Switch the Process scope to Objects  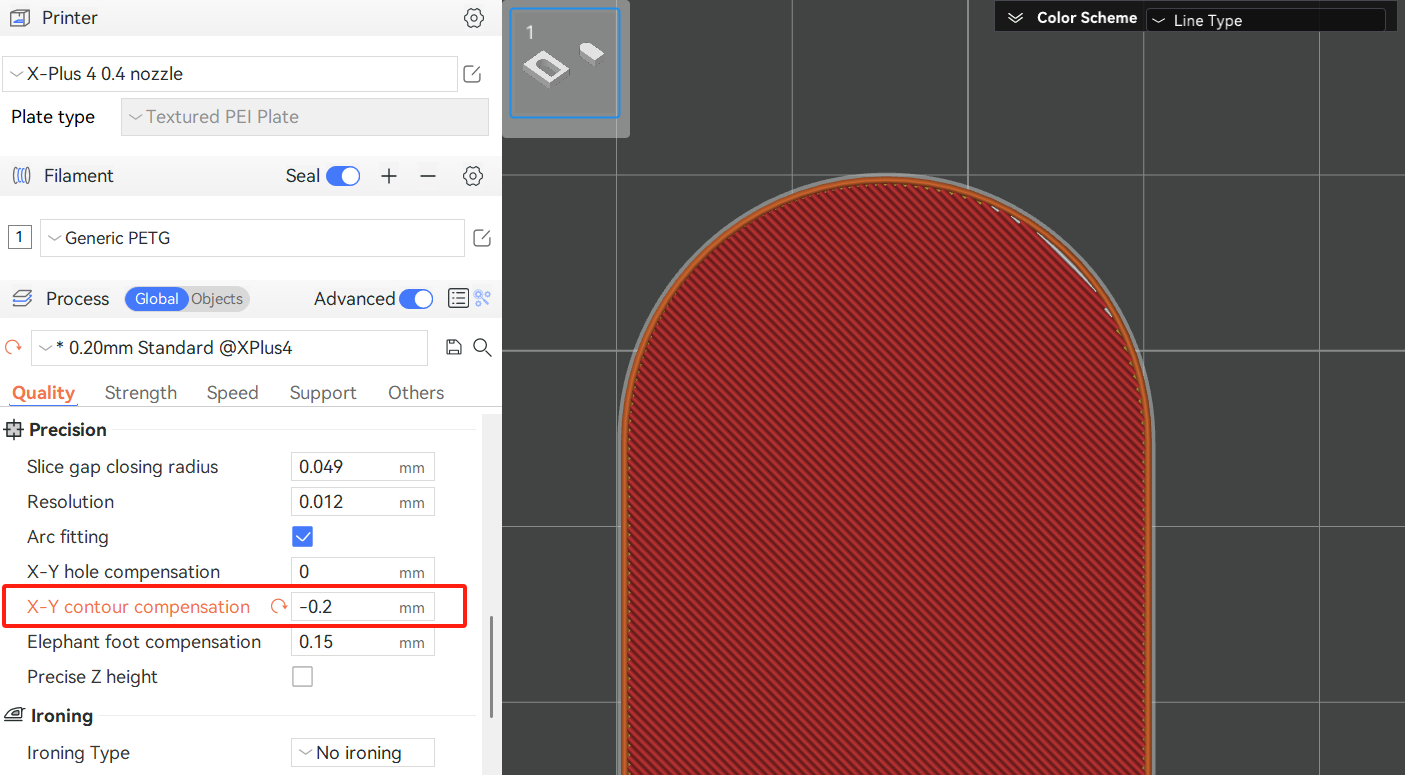tap(217, 299)
